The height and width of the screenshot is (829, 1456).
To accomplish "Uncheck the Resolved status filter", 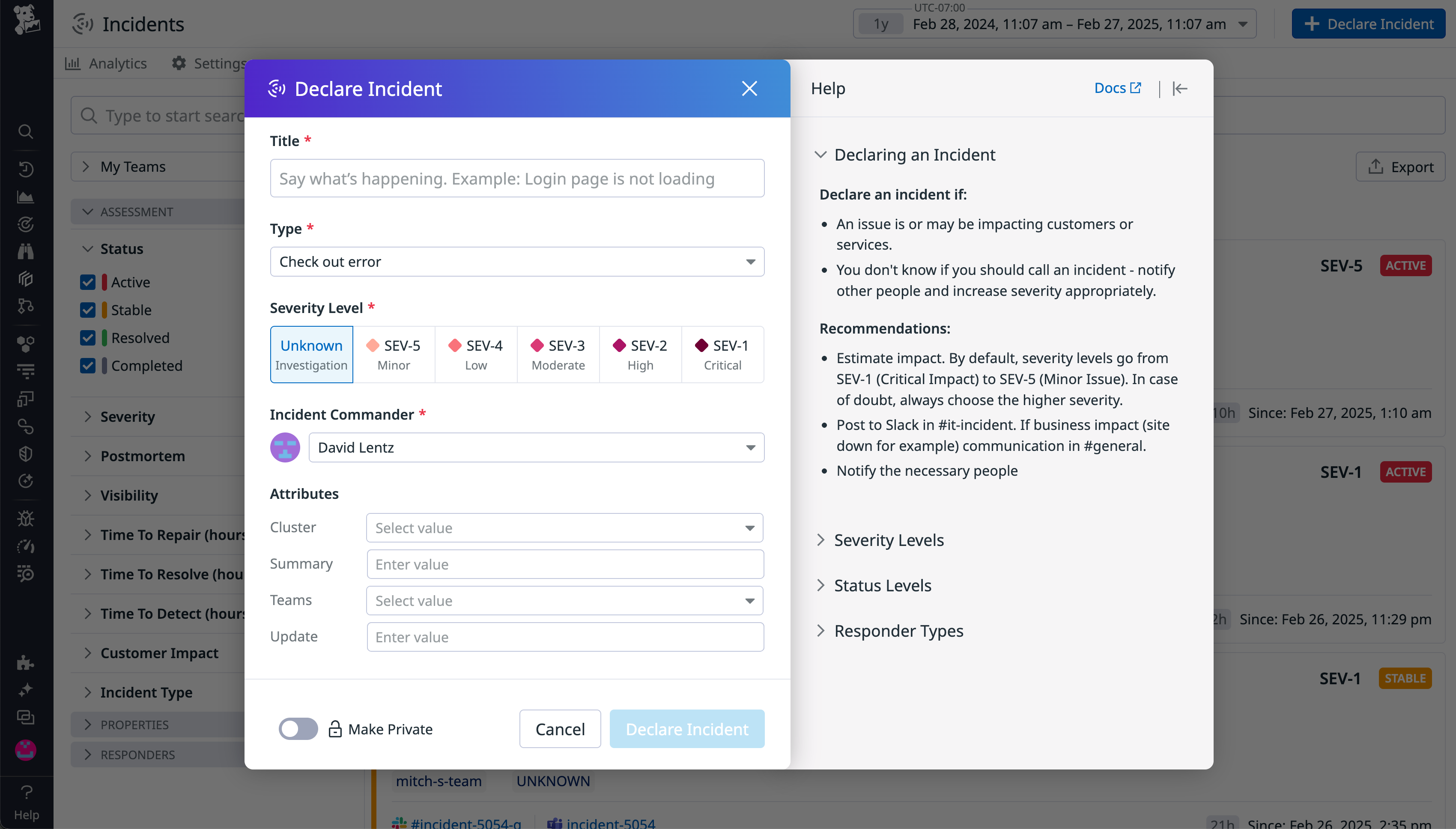I will pos(88,337).
